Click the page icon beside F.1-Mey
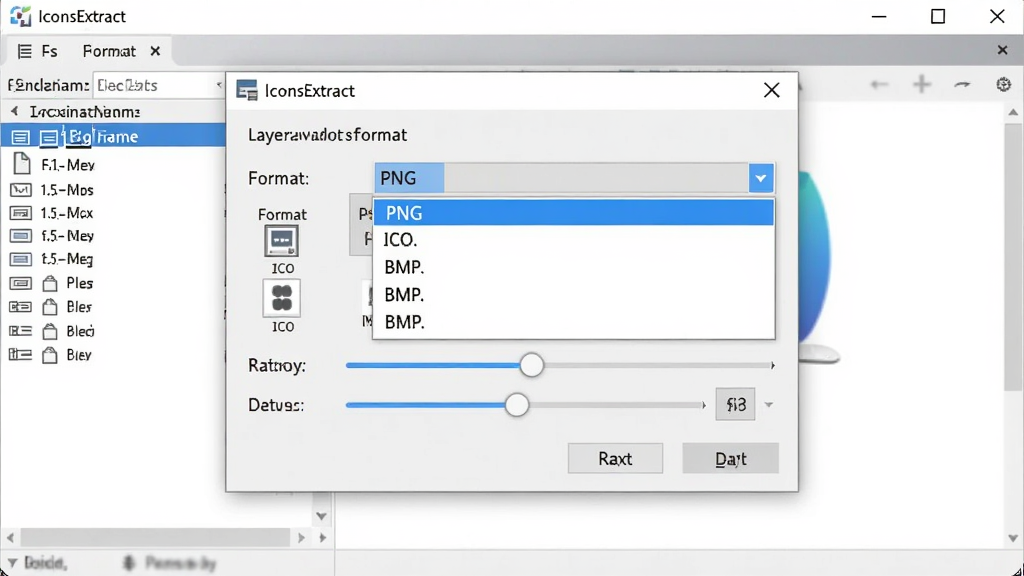The width and height of the screenshot is (1024, 576). tap(21, 163)
